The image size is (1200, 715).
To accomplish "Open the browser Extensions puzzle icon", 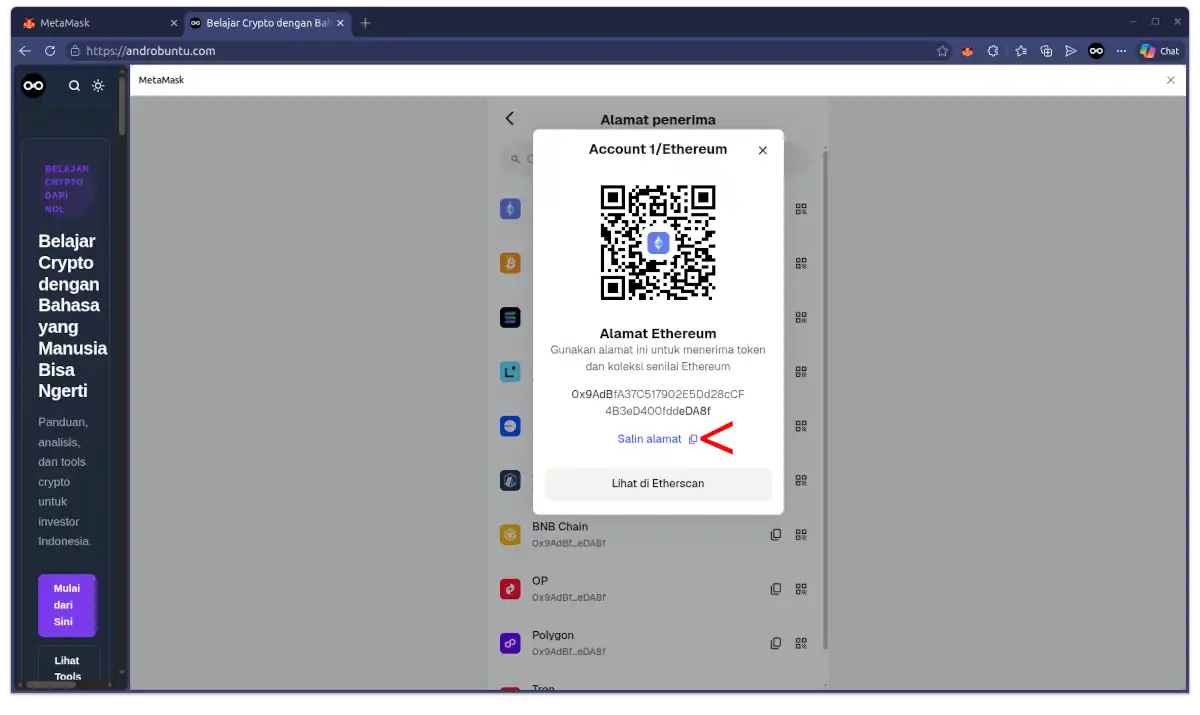I will point(993,51).
